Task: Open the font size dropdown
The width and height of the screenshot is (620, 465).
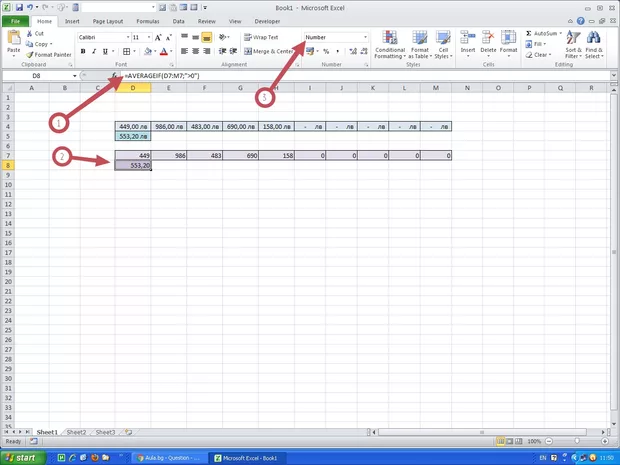Action: [x=149, y=37]
